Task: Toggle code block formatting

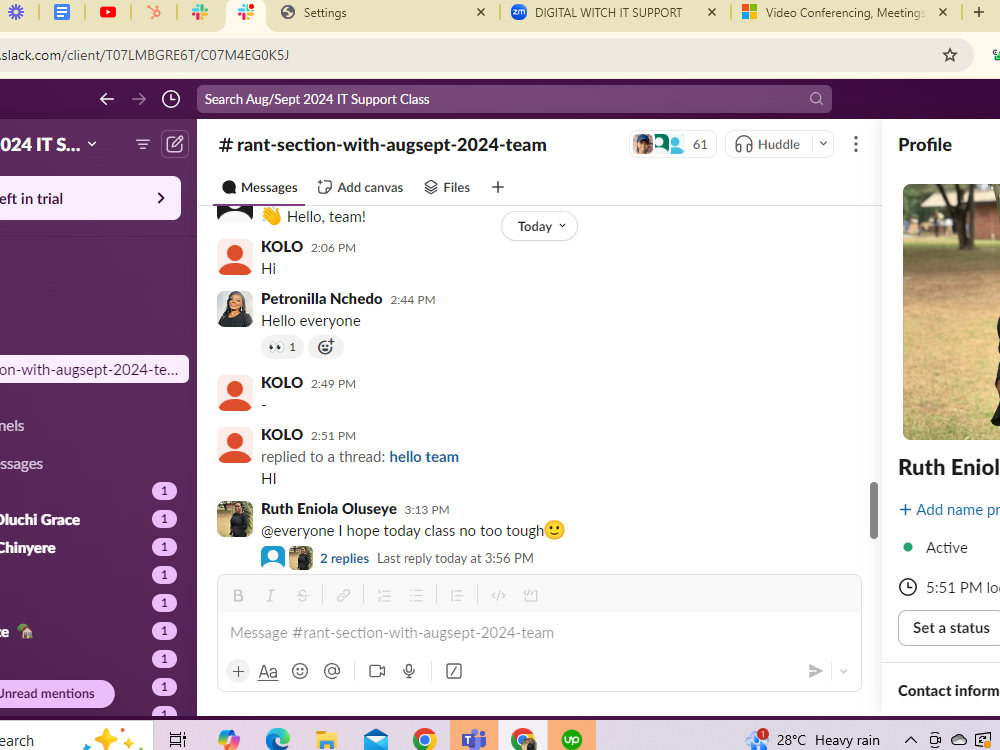Action: [531, 596]
